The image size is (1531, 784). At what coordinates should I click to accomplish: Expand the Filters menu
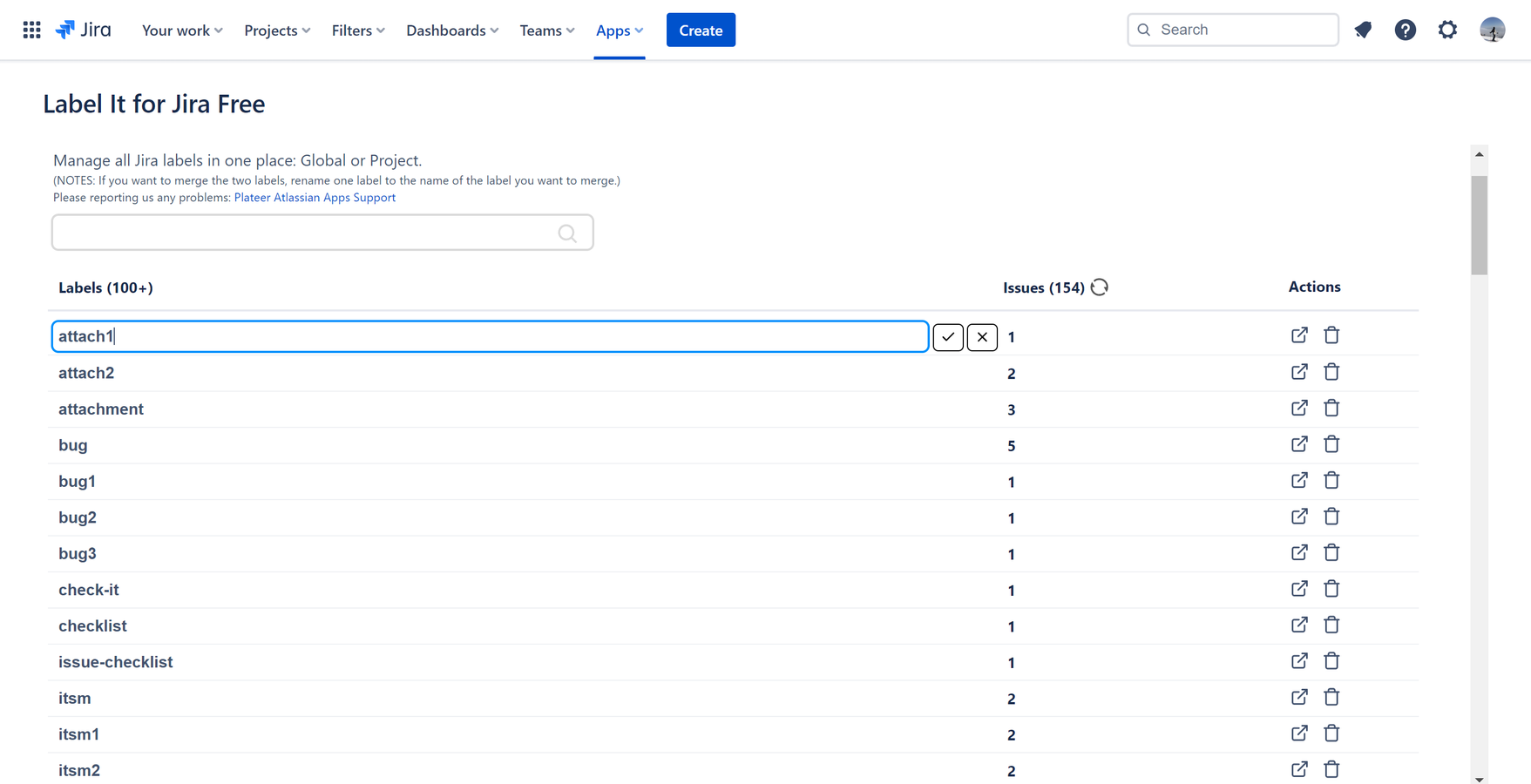[358, 30]
